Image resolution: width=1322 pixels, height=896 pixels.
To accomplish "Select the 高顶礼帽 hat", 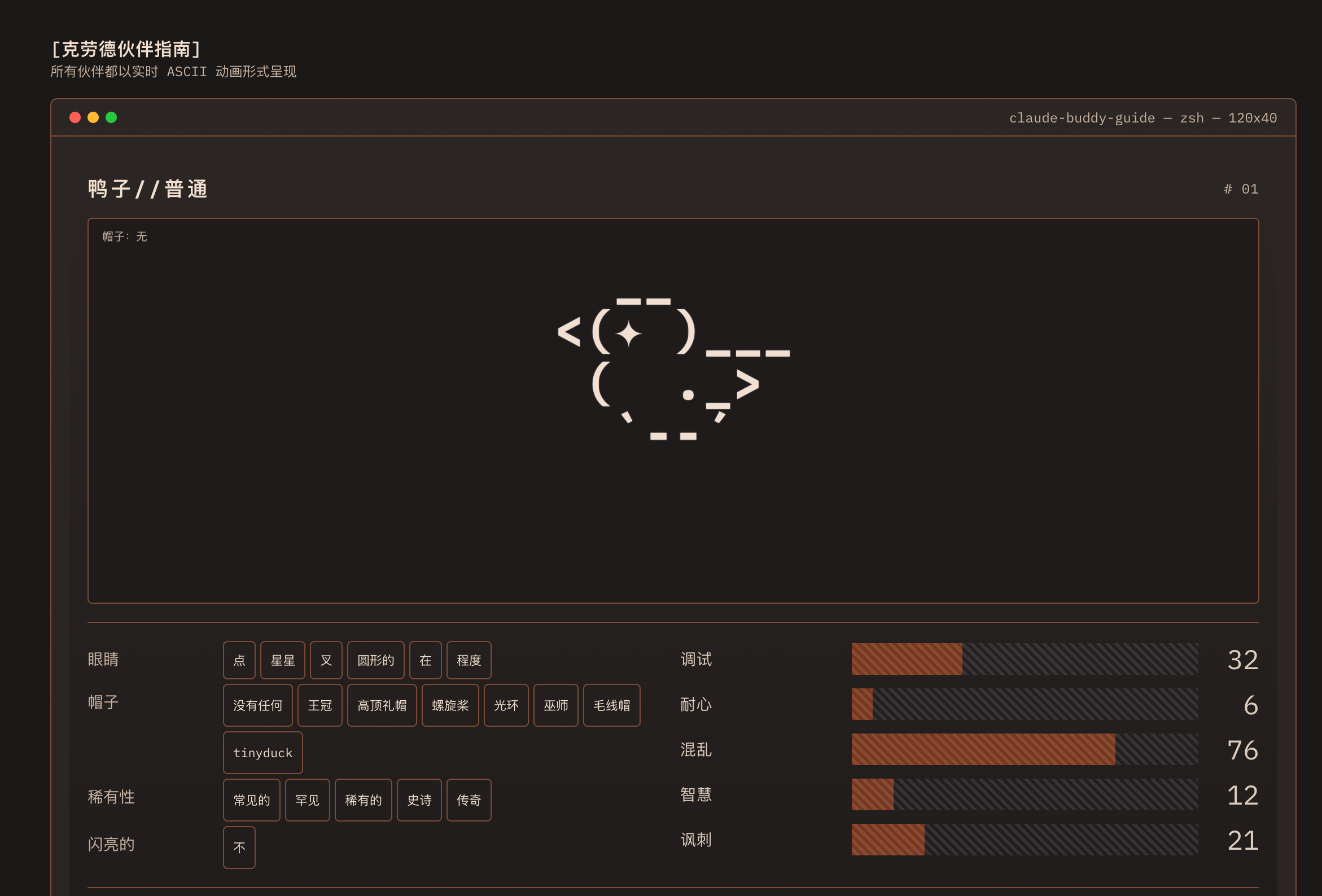I will (382, 705).
